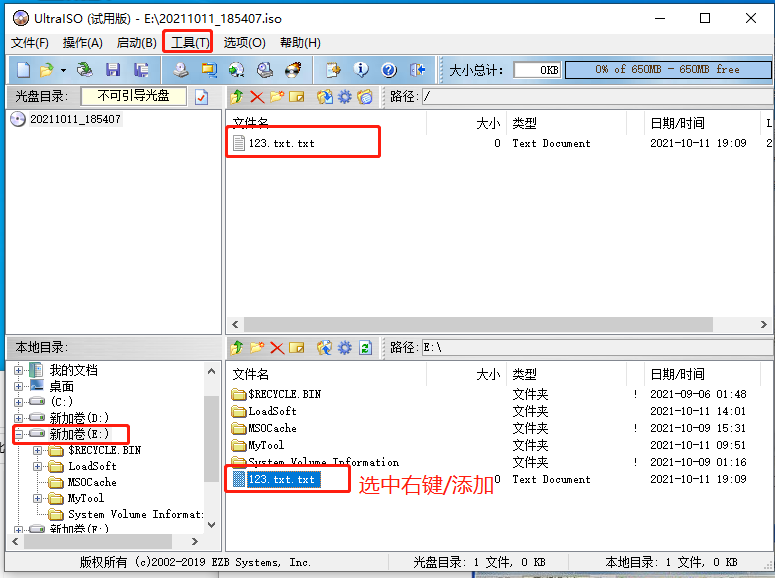Select System Volume Informat folder in tree

[x=135, y=514]
